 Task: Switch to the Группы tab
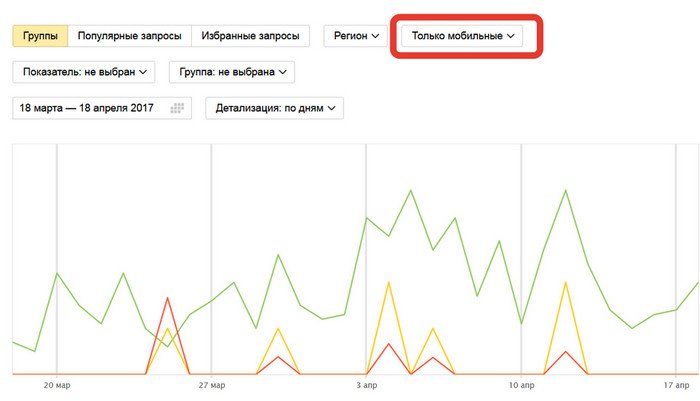pos(40,36)
